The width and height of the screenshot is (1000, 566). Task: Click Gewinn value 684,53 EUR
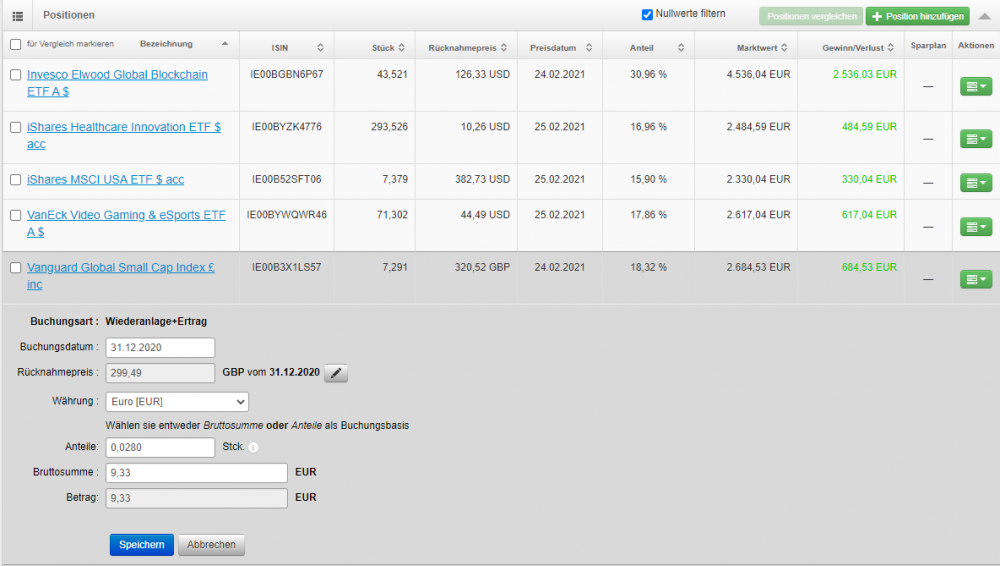tap(869, 267)
